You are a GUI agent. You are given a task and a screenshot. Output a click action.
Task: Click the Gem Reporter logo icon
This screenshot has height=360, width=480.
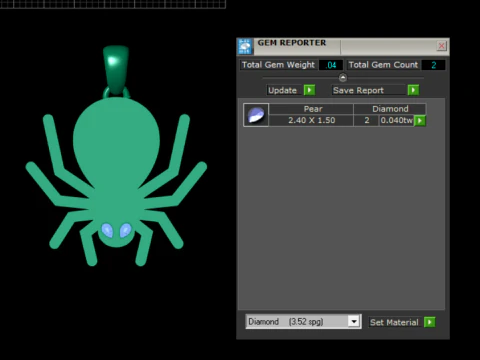click(x=245, y=46)
